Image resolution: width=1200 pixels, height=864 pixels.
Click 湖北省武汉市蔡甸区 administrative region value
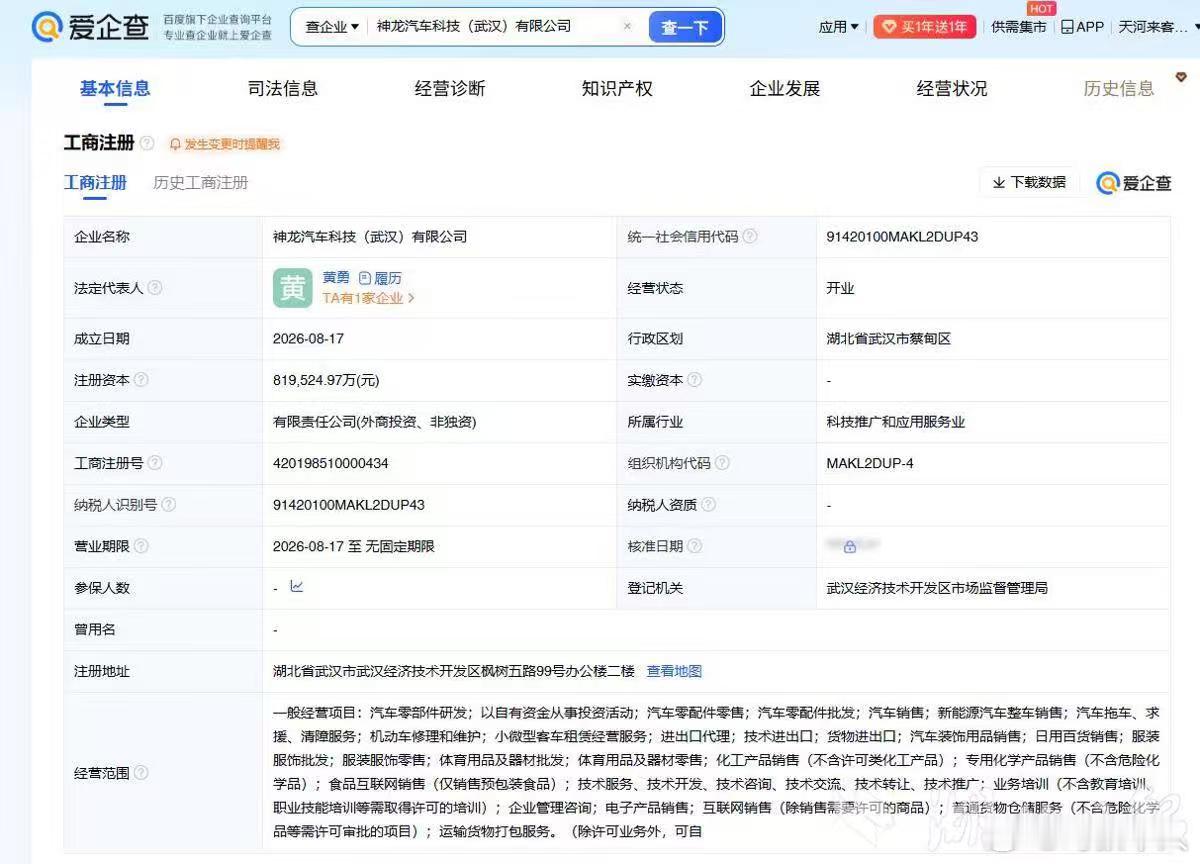[888, 339]
